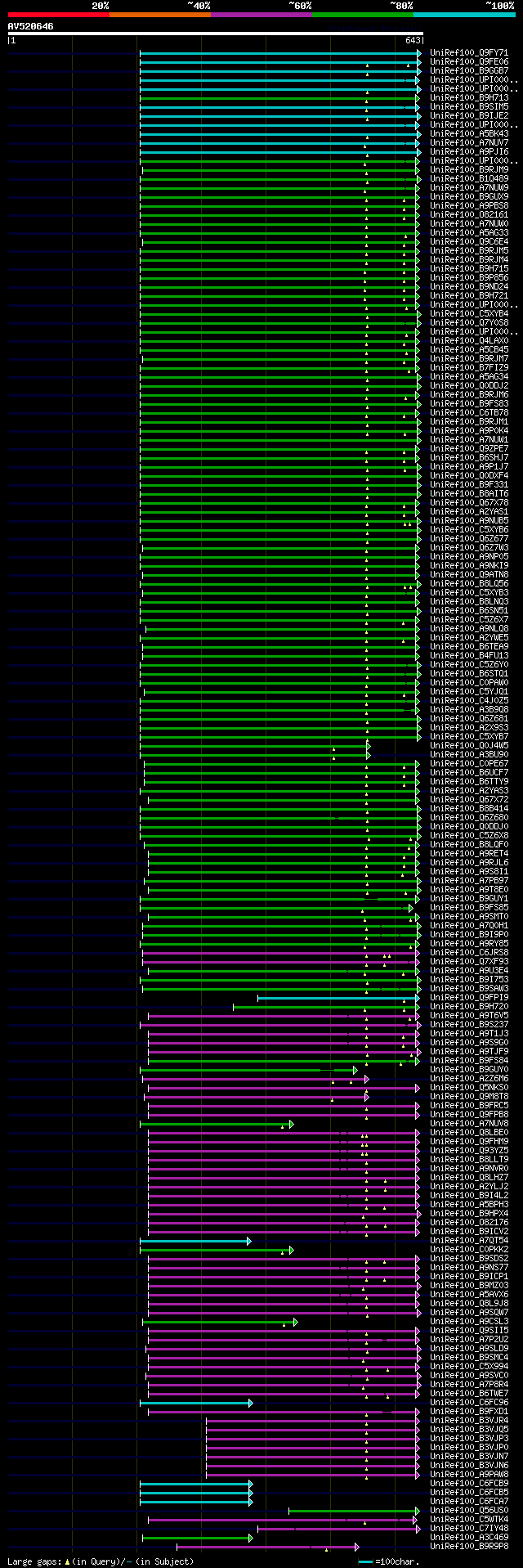This screenshot has width=523, height=1568.
Task: Click hit label UniRef100_B9GUY0
Action: 469,1070
